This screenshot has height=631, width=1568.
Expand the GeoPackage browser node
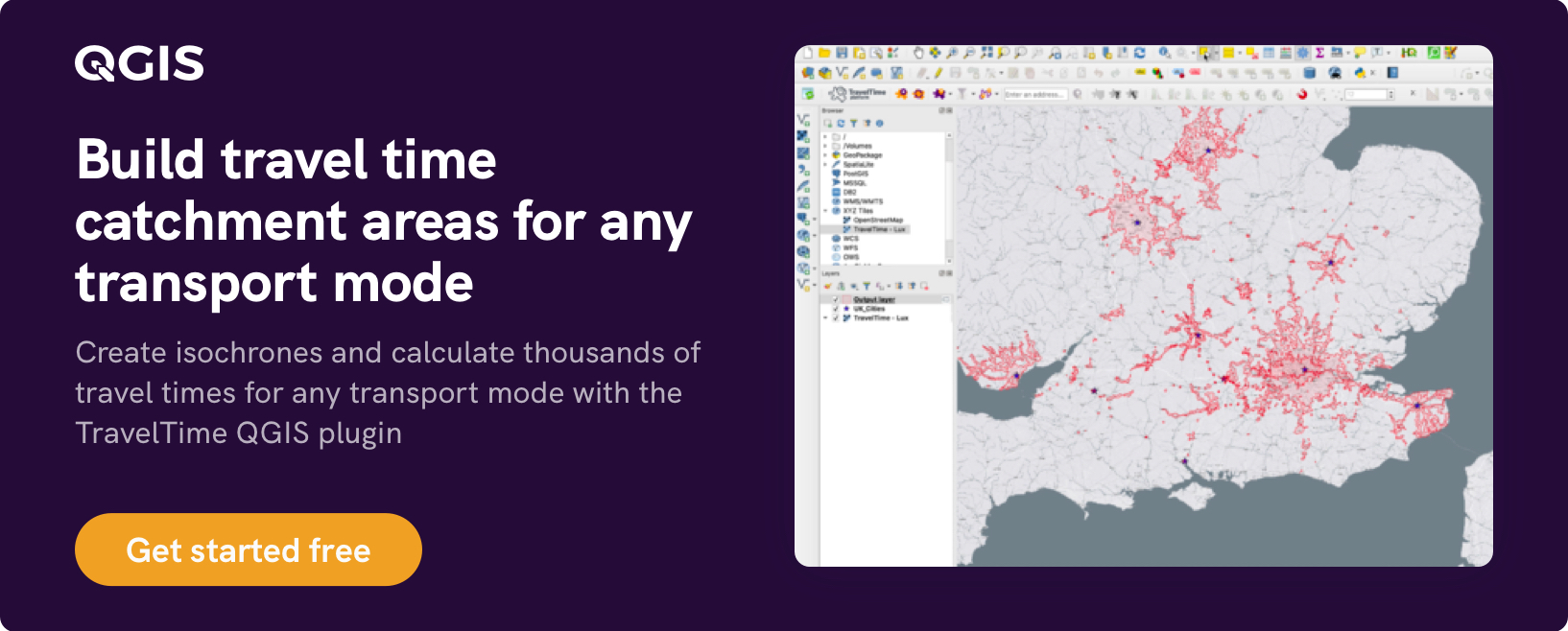click(825, 155)
